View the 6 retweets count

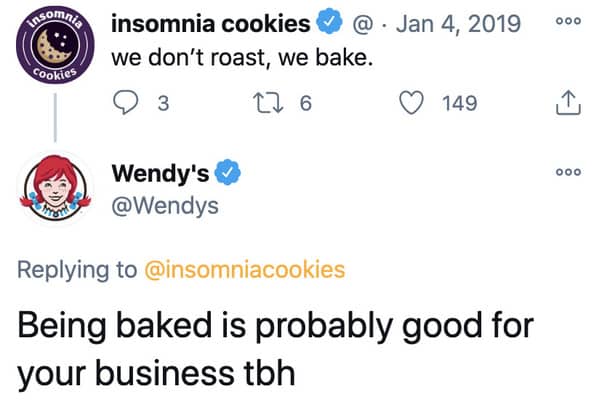pyautogui.click(x=306, y=103)
